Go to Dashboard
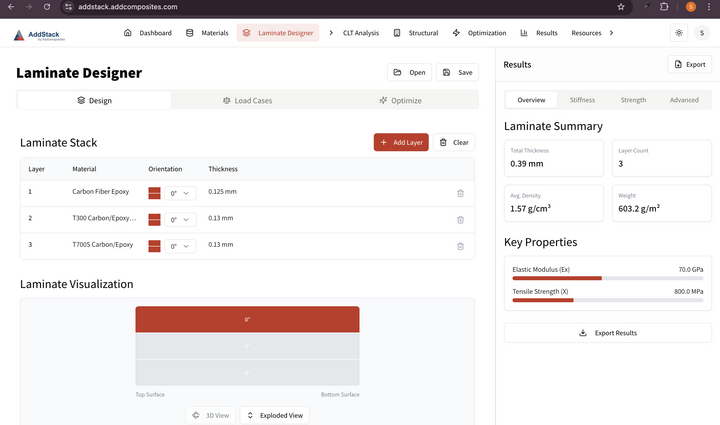Screen dimensions: 720x425 147,33
